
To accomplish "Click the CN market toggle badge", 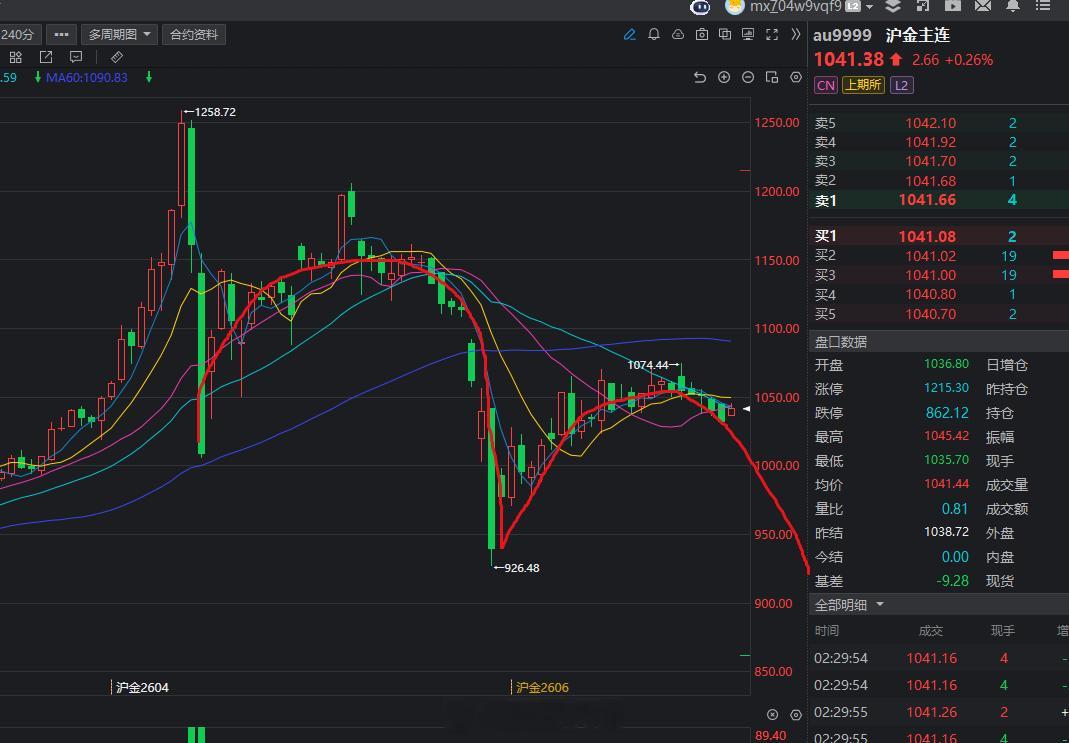I will coord(825,85).
